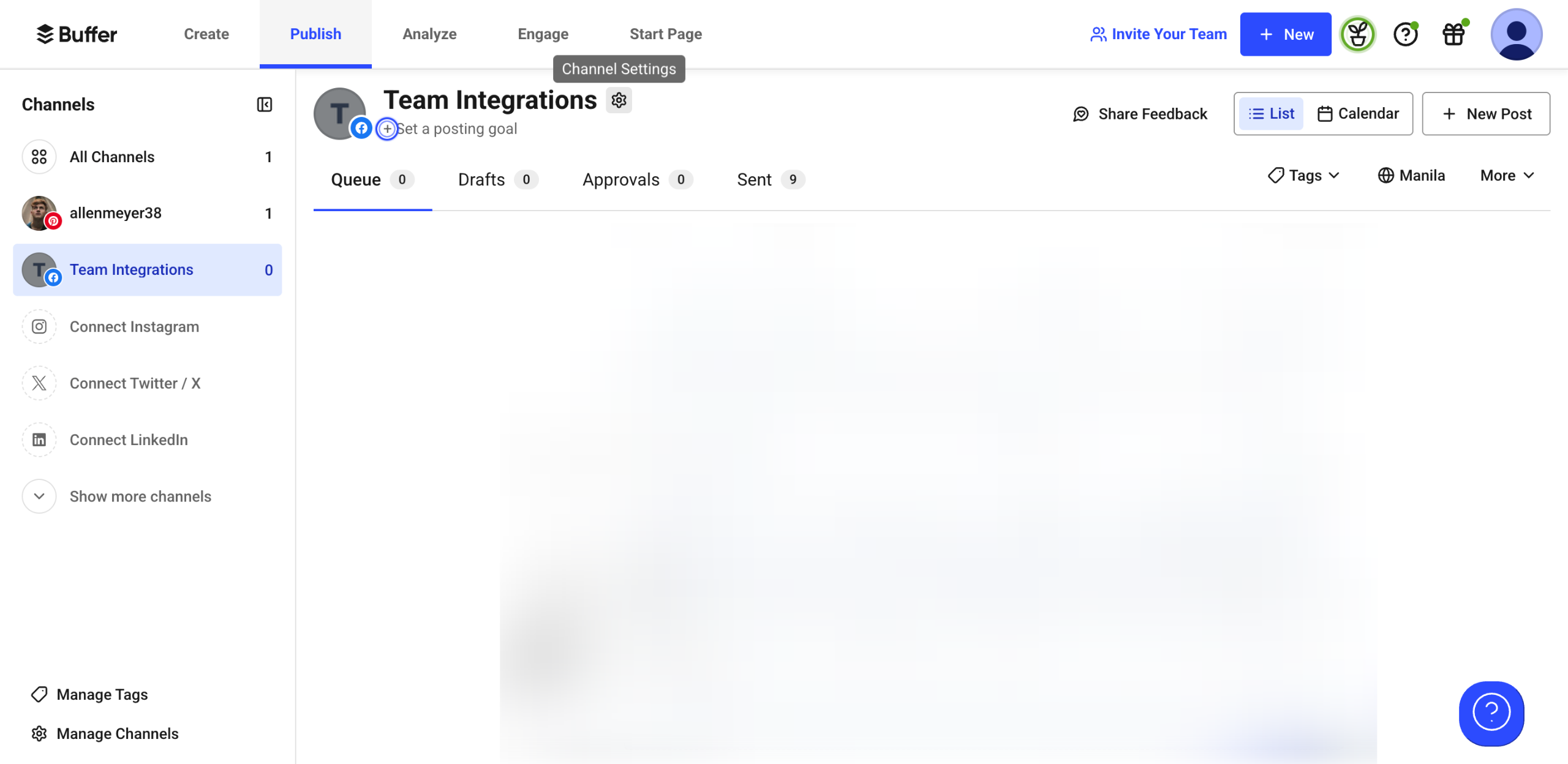Open the Tags filter dropdown
Image resolution: width=1568 pixels, height=764 pixels.
pyautogui.click(x=1303, y=176)
